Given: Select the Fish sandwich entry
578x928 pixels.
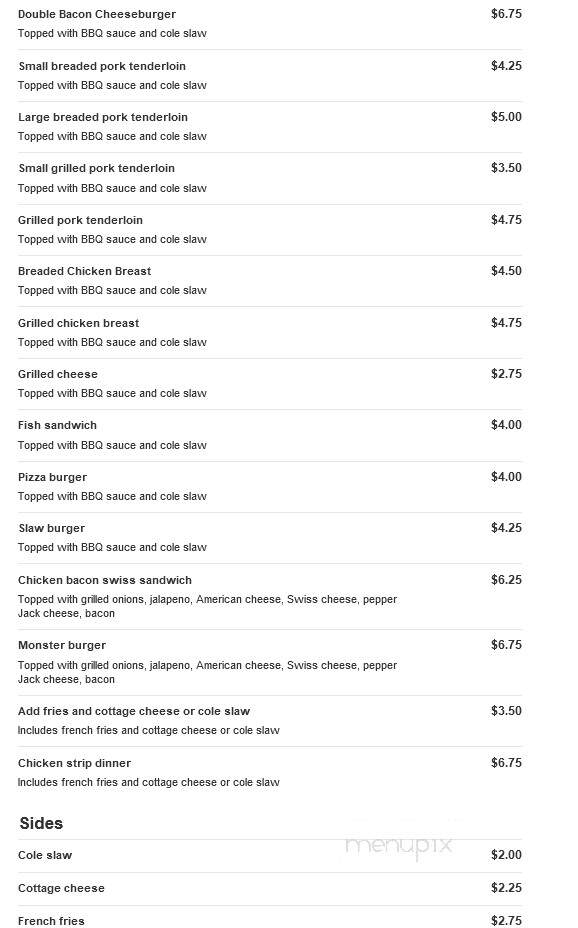Looking at the screenshot, I should [x=57, y=425].
